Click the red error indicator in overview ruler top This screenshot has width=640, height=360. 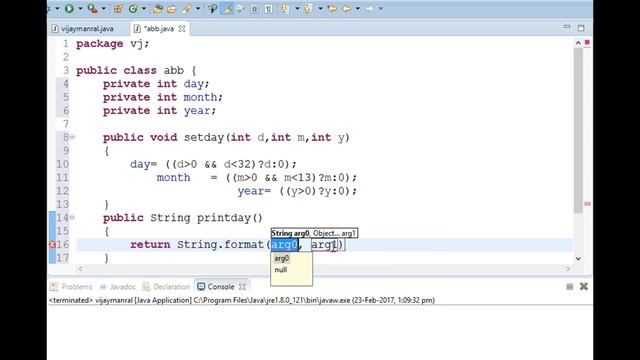point(587,42)
